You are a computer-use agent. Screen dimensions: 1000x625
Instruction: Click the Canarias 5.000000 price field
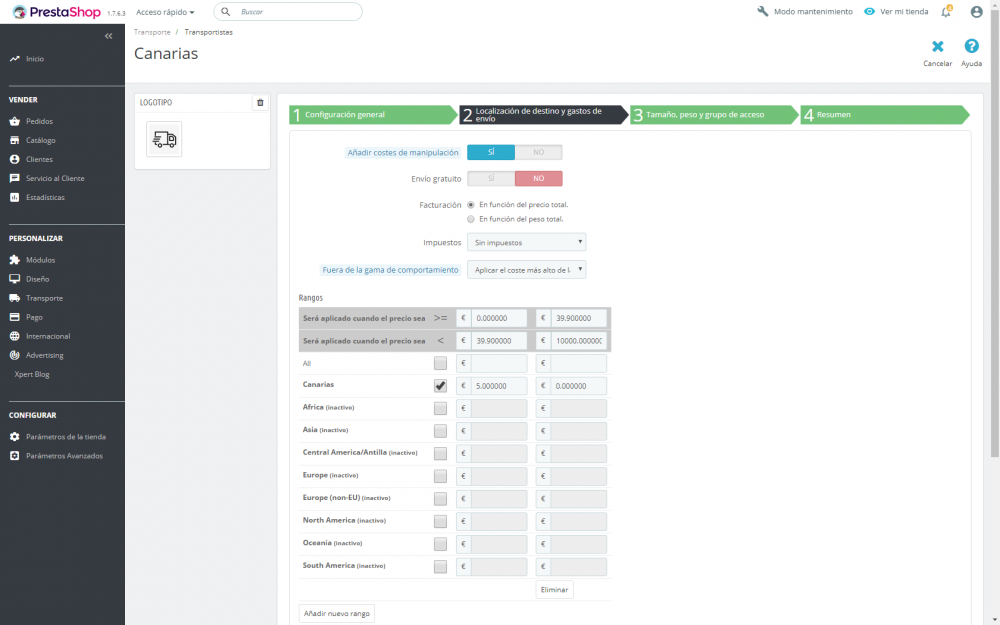[499, 386]
